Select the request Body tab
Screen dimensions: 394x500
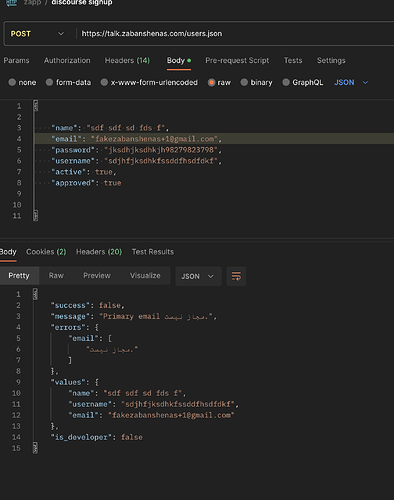click(179, 60)
